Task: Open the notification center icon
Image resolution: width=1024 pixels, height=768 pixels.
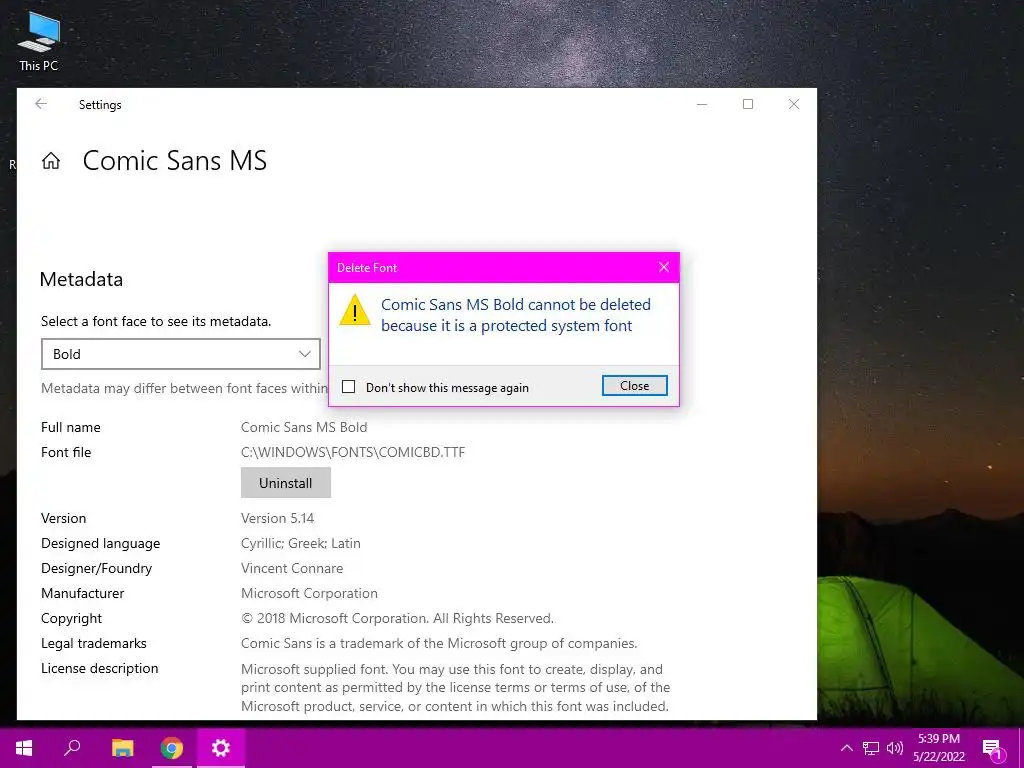Action: click(993, 748)
